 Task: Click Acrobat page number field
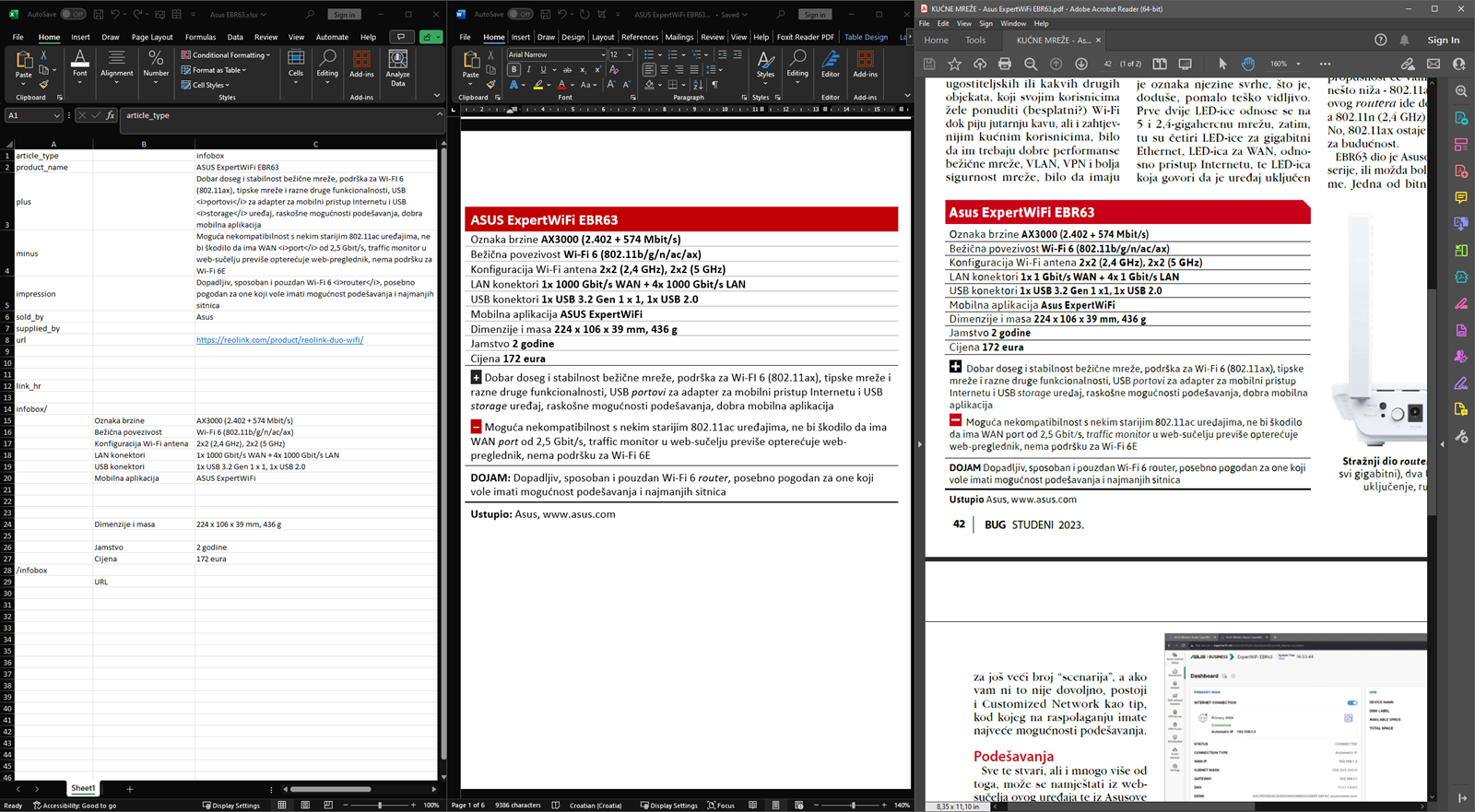coord(1107,64)
